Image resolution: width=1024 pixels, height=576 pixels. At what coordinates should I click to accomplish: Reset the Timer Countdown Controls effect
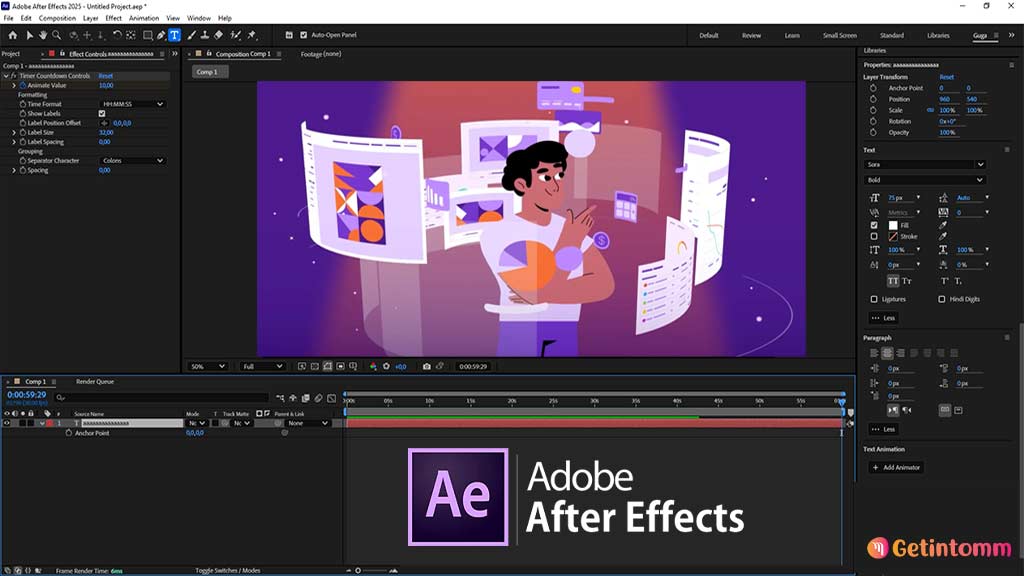(106, 76)
